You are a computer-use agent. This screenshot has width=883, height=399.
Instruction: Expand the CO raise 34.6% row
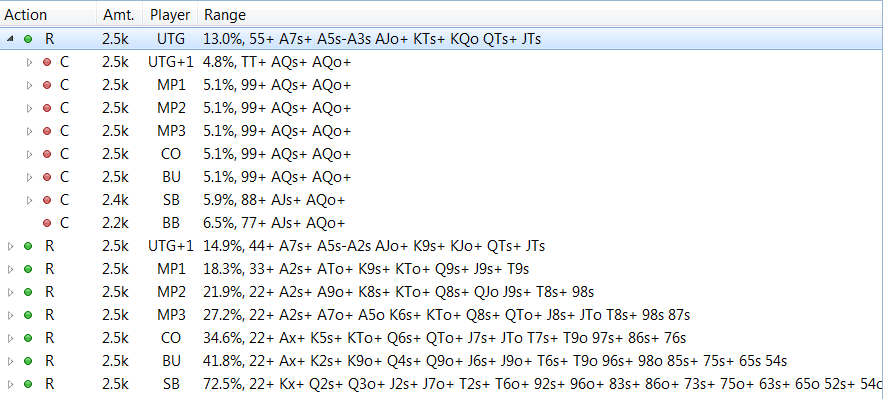click(10, 339)
